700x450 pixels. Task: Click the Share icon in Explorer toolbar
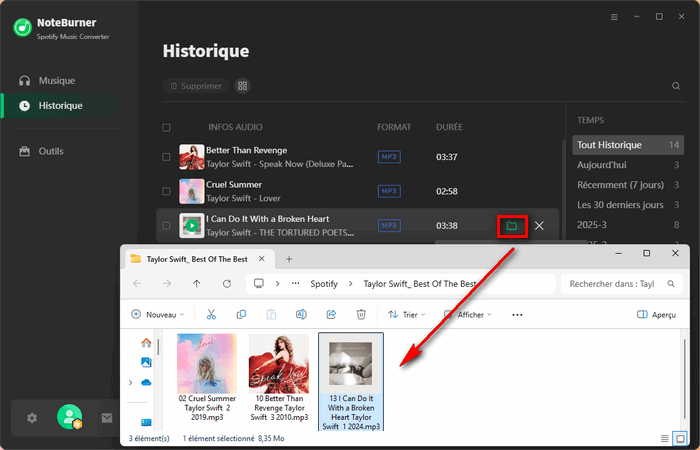tap(331, 315)
